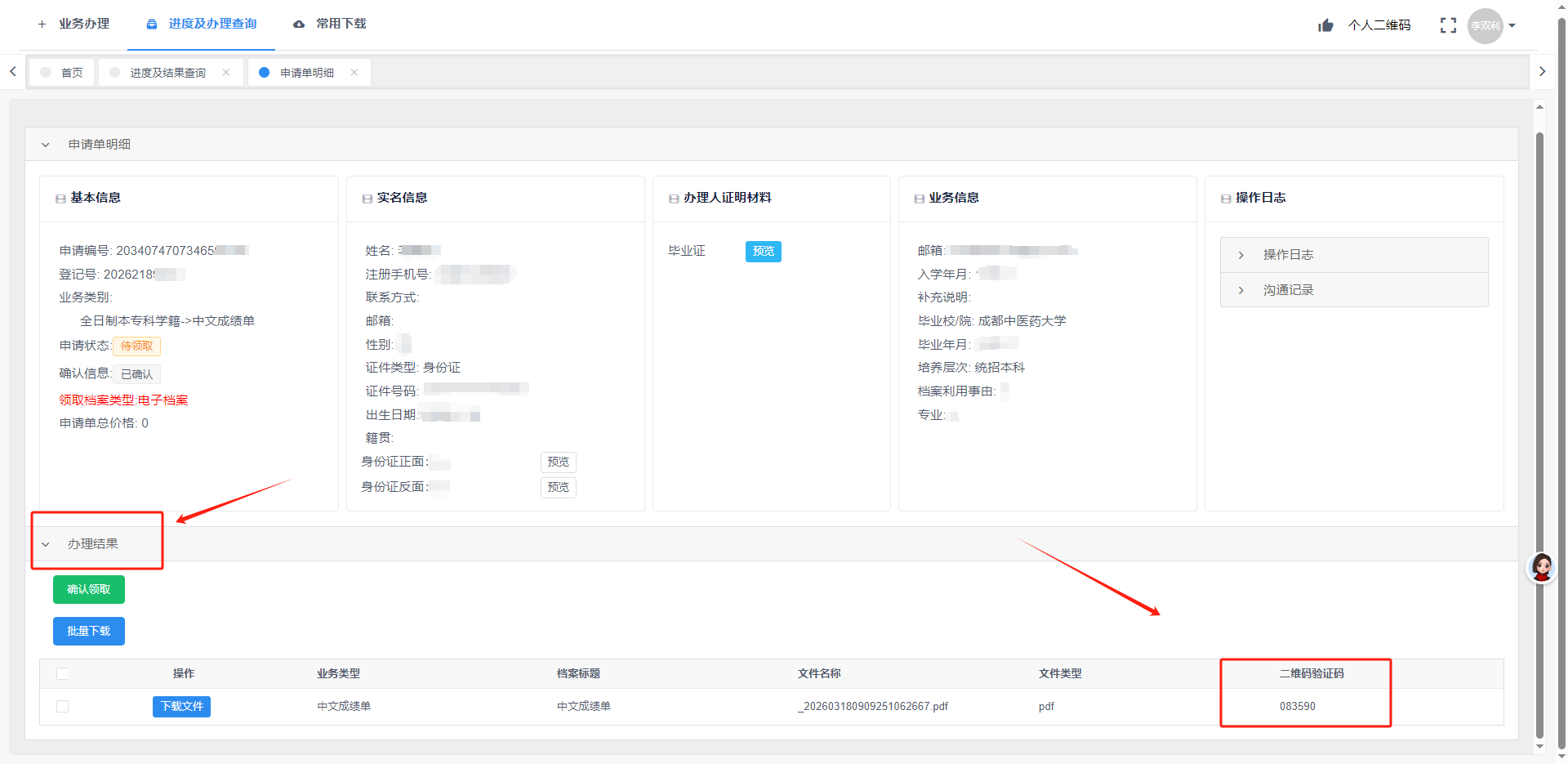This screenshot has width=1568, height=764.
Task: Click the 批量下载 button
Action: (x=89, y=631)
